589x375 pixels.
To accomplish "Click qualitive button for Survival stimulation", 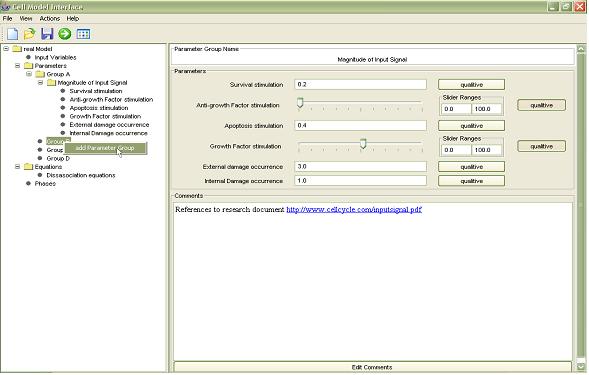I will click(471, 85).
